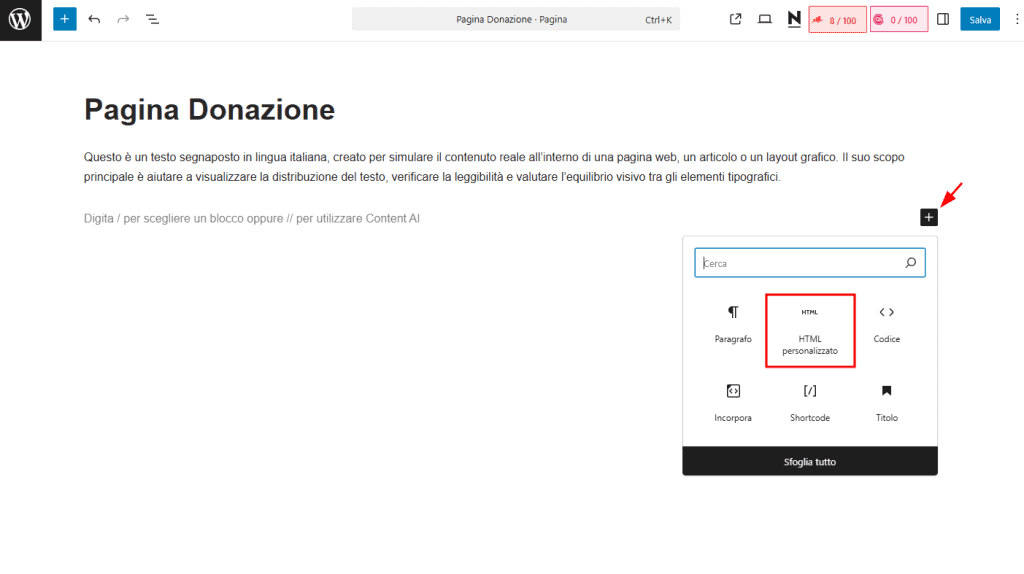This screenshot has width=1024, height=574.
Task: Open the N plugin panel icon
Action: [x=794, y=20]
